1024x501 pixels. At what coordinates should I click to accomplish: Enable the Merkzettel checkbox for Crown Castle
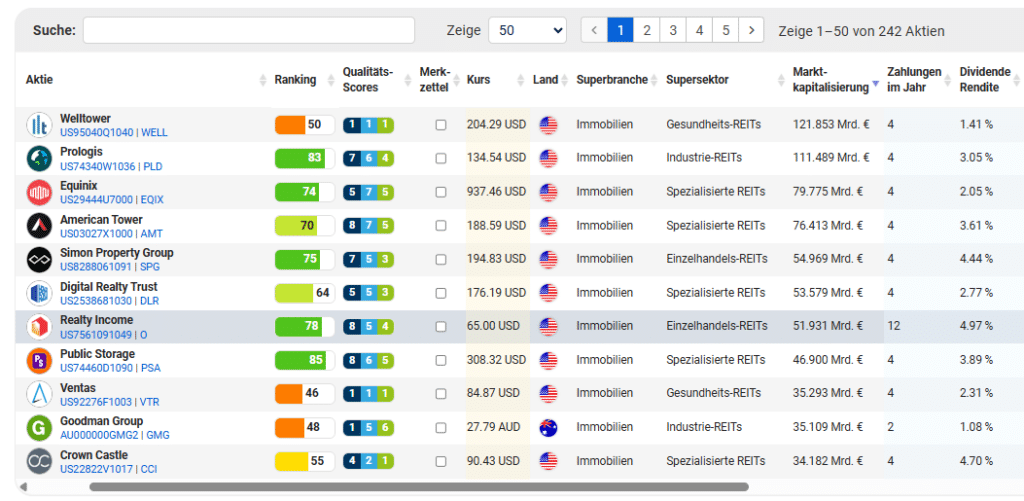(x=441, y=462)
